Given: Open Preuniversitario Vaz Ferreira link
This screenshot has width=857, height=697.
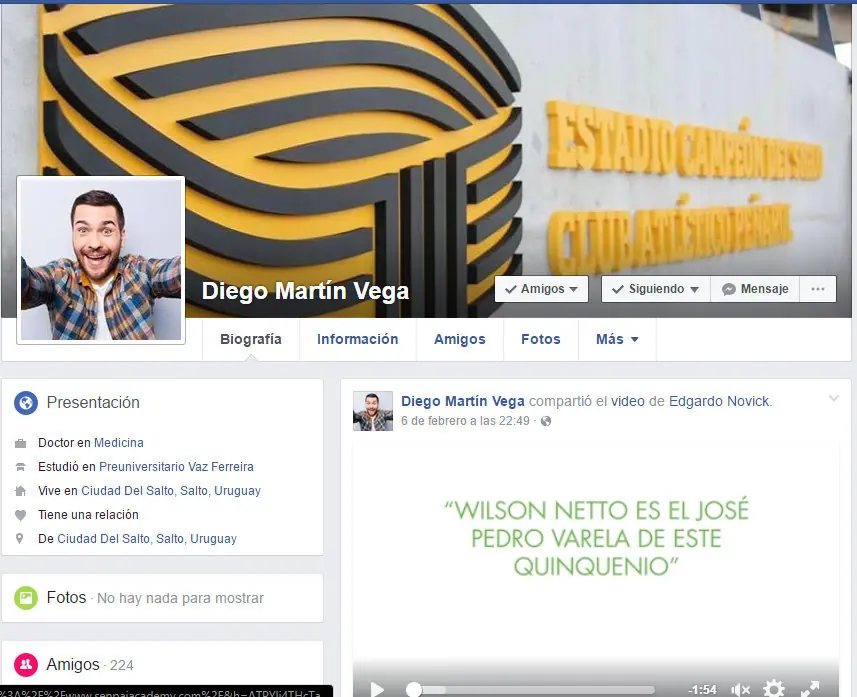Looking at the screenshot, I should tap(176, 467).
